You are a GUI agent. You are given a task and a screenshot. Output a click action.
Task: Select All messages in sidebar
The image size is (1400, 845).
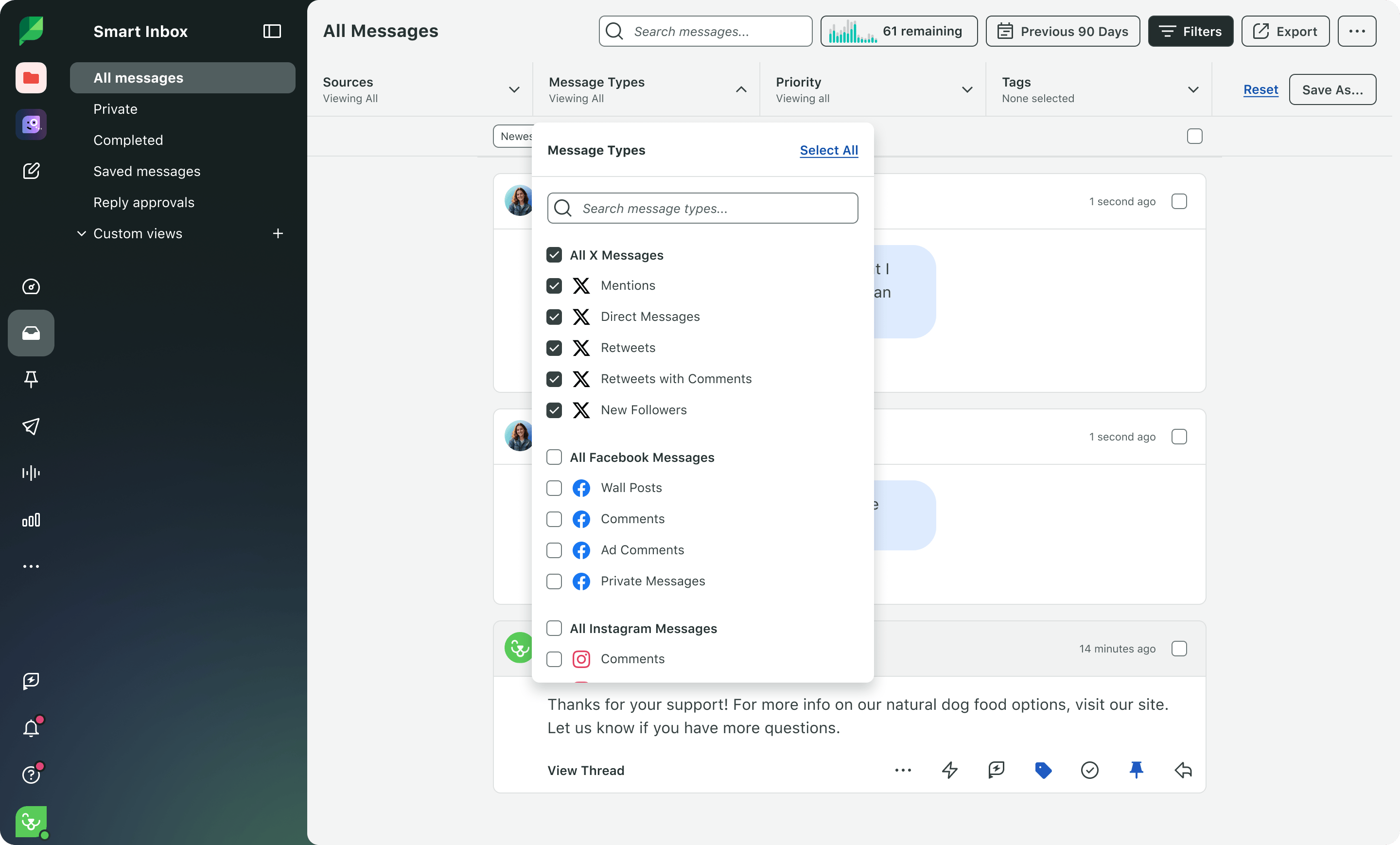[x=182, y=78]
